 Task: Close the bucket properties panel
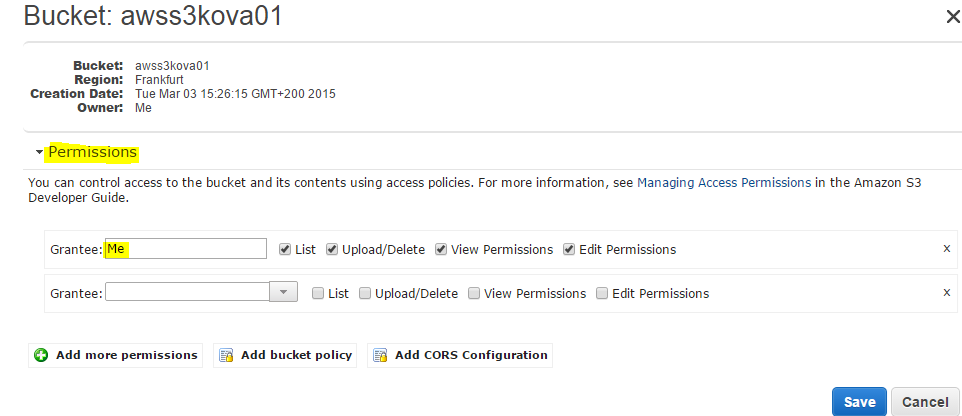952,16
